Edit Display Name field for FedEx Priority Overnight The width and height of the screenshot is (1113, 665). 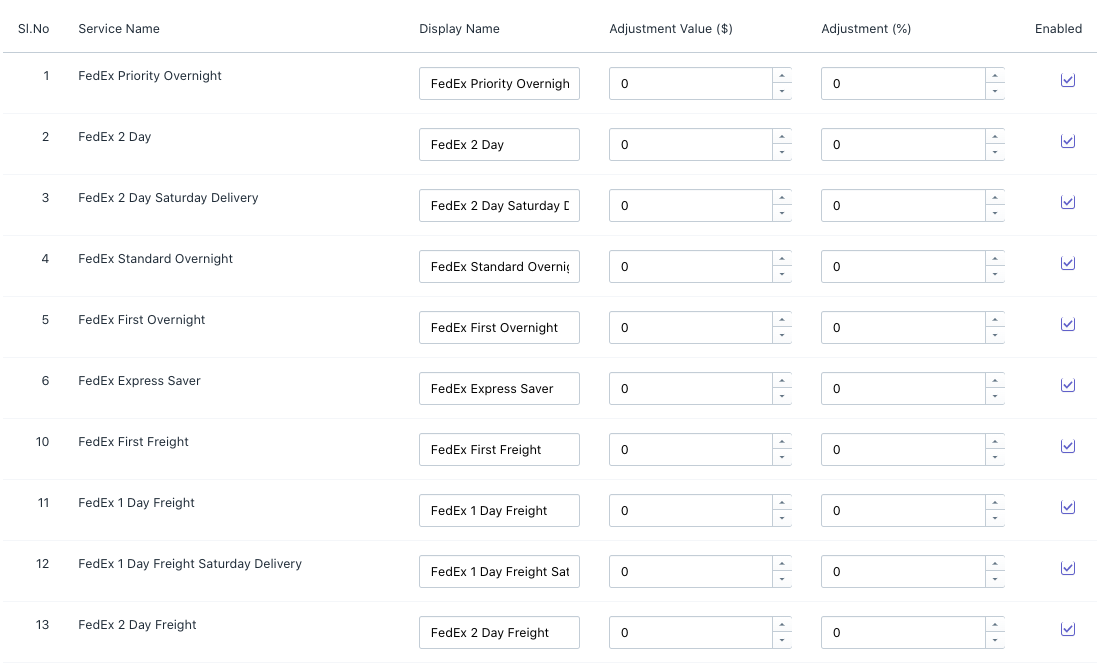499,84
